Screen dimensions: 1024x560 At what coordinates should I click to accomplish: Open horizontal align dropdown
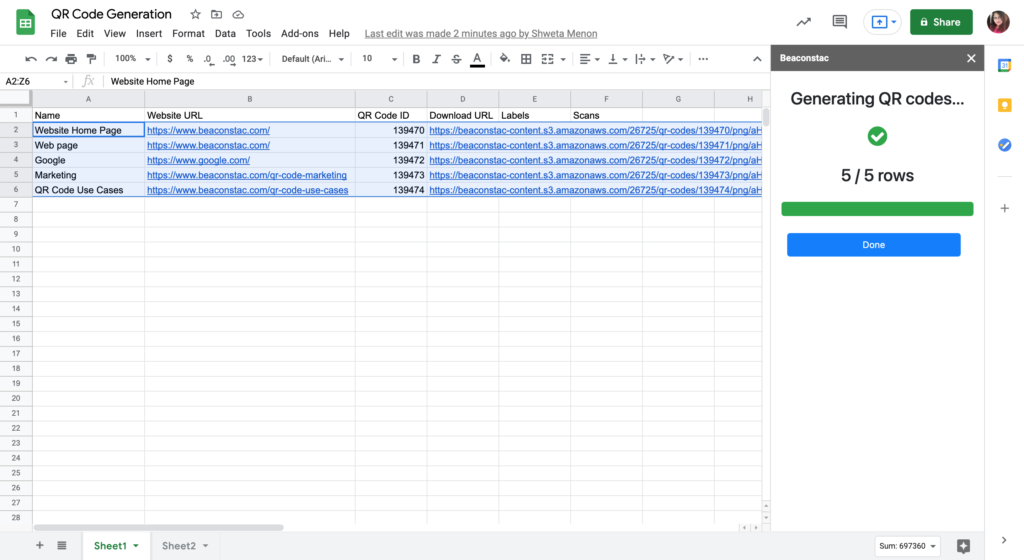point(589,59)
